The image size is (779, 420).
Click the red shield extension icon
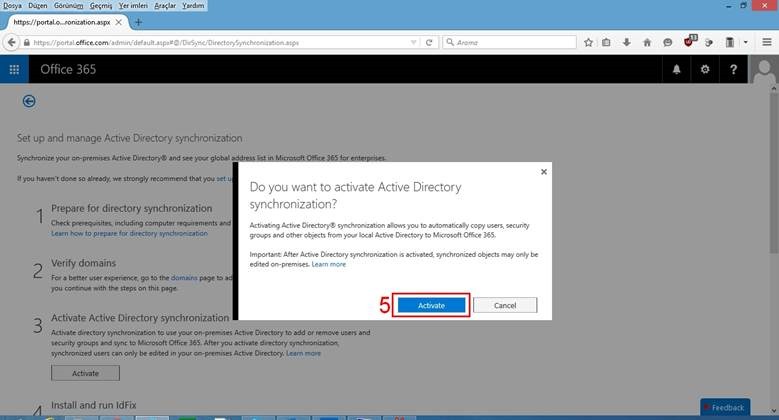[x=689, y=42]
